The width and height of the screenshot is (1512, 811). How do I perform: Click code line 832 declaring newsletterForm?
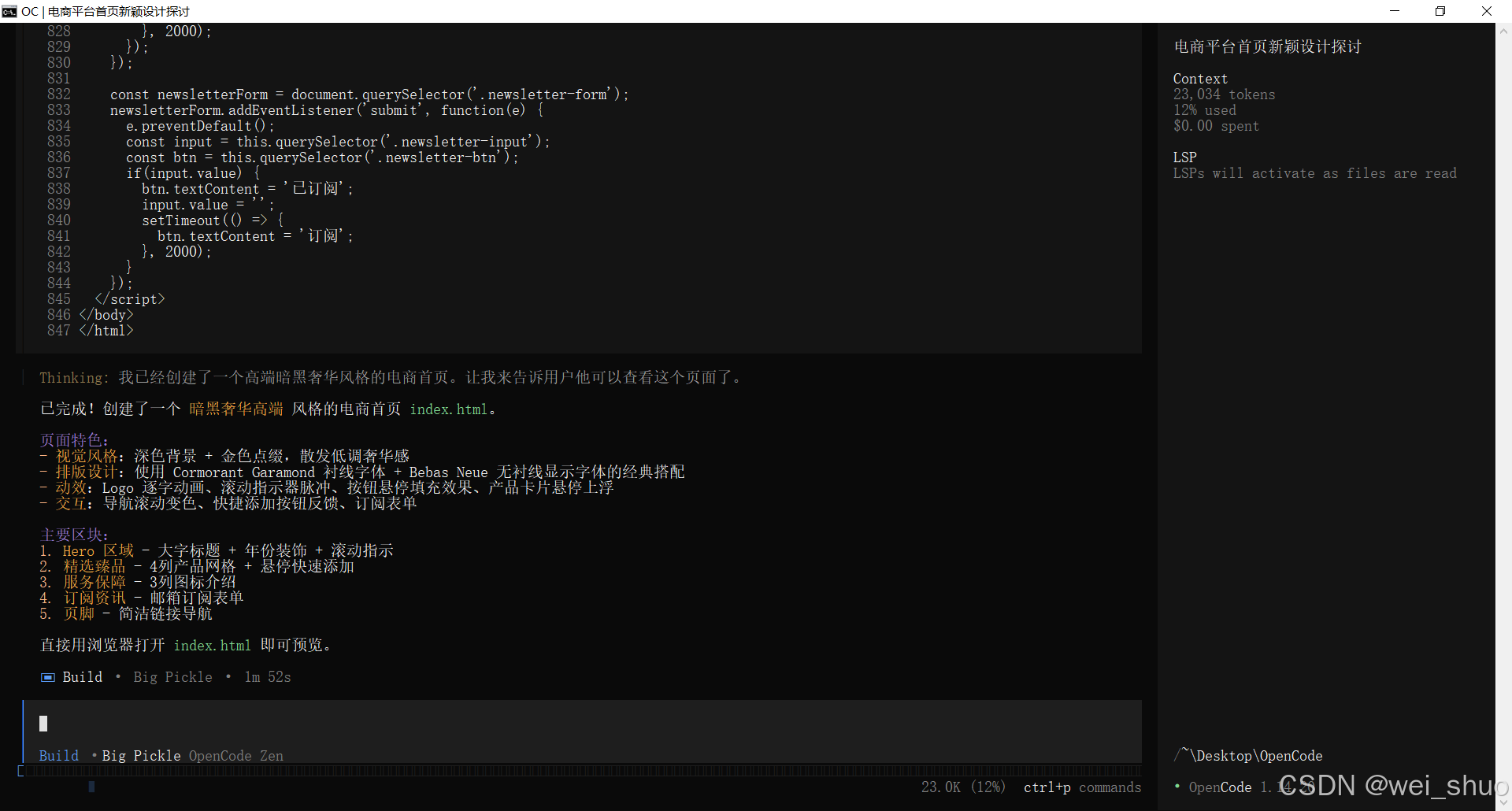369,94
